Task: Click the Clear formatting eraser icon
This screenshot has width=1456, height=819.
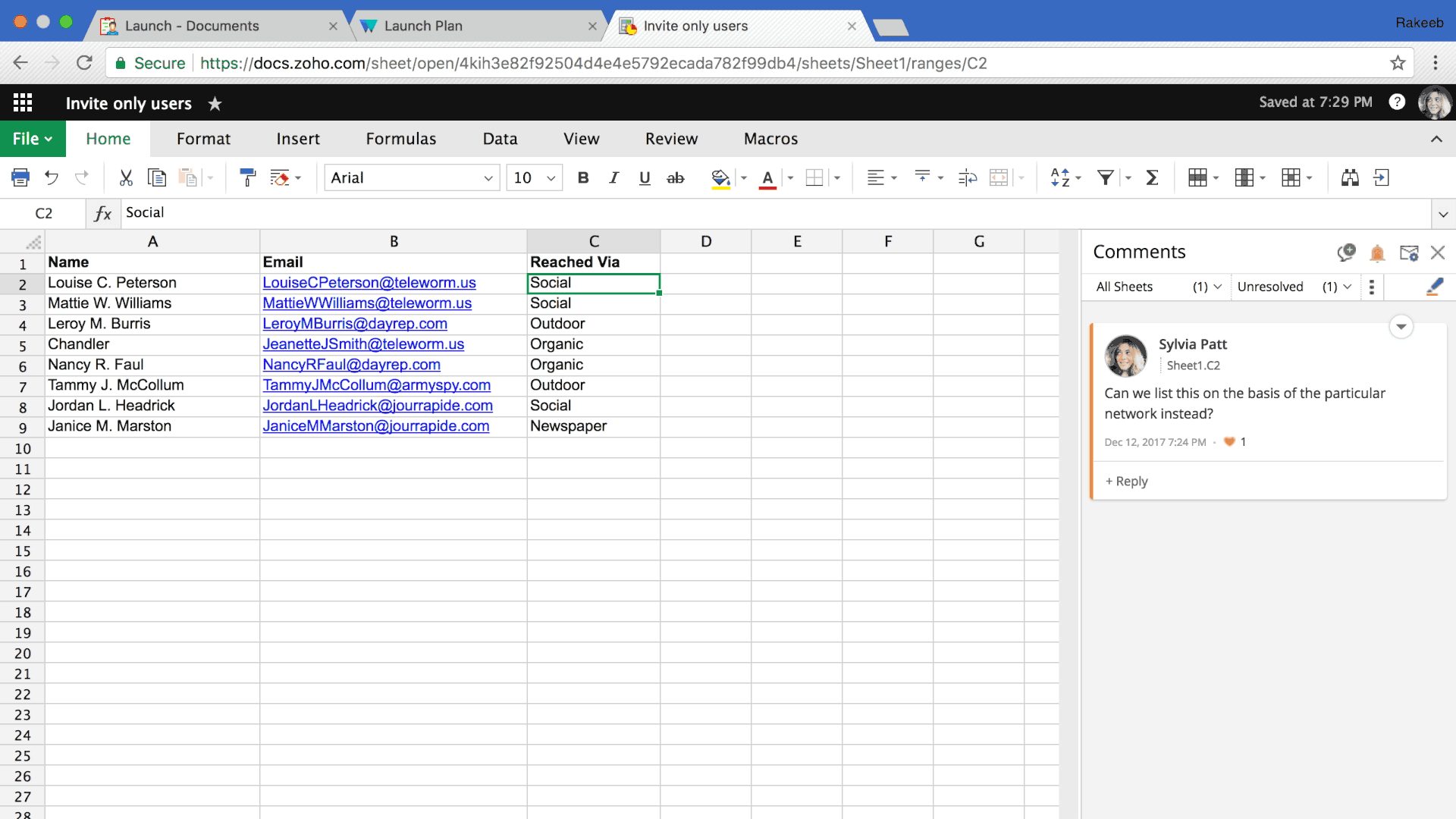Action: click(x=280, y=177)
